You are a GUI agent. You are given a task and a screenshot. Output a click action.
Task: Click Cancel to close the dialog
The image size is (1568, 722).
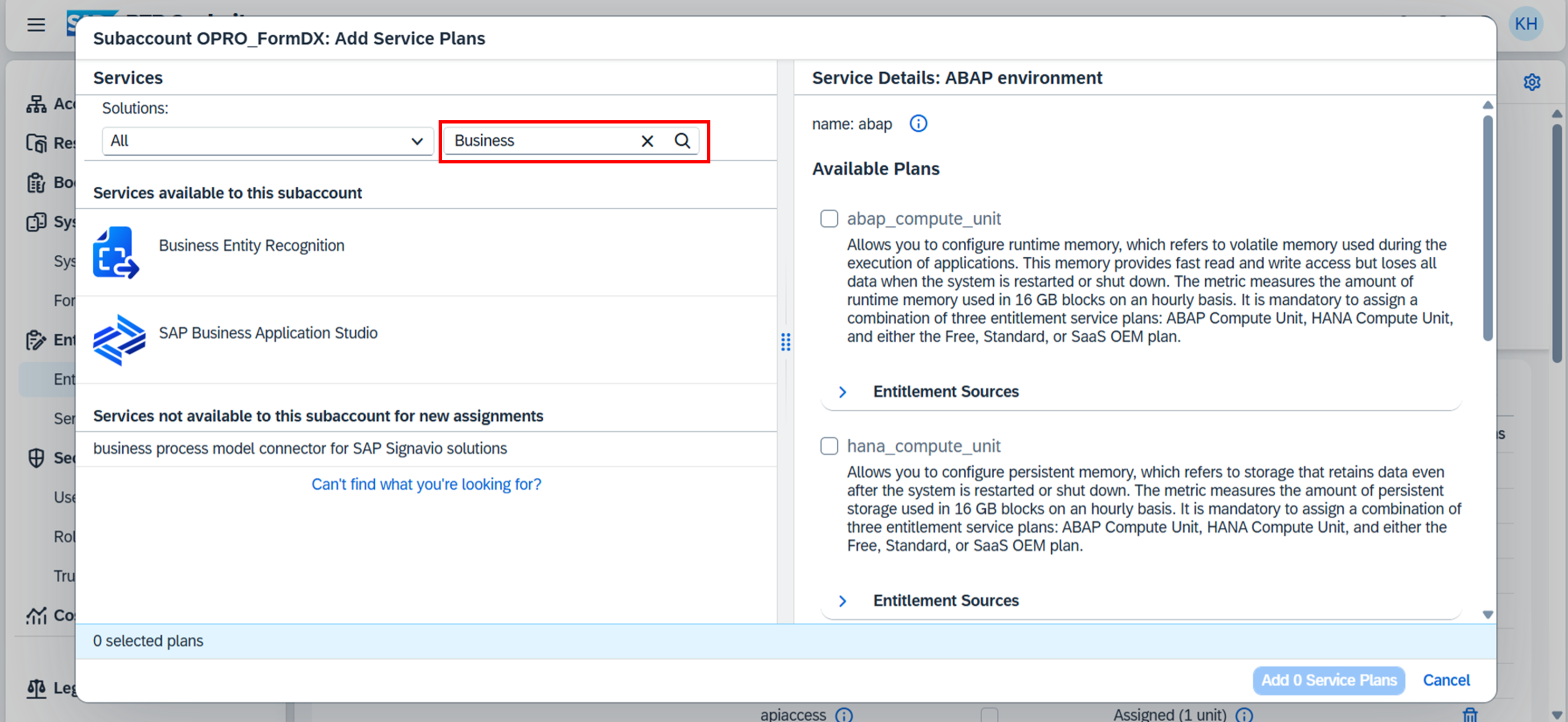pyautogui.click(x=1446, y=679)
